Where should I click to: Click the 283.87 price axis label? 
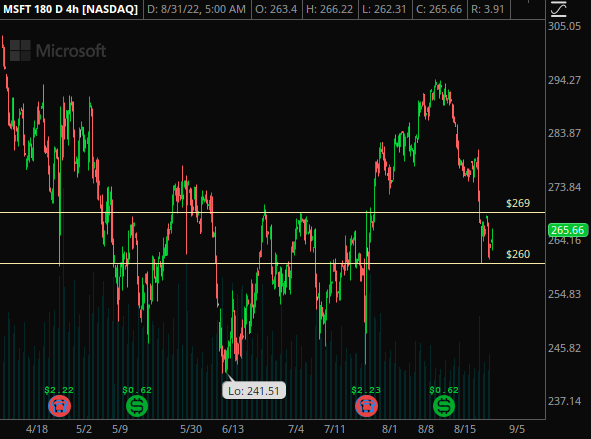pyautogui.click(x=564, y=133)
